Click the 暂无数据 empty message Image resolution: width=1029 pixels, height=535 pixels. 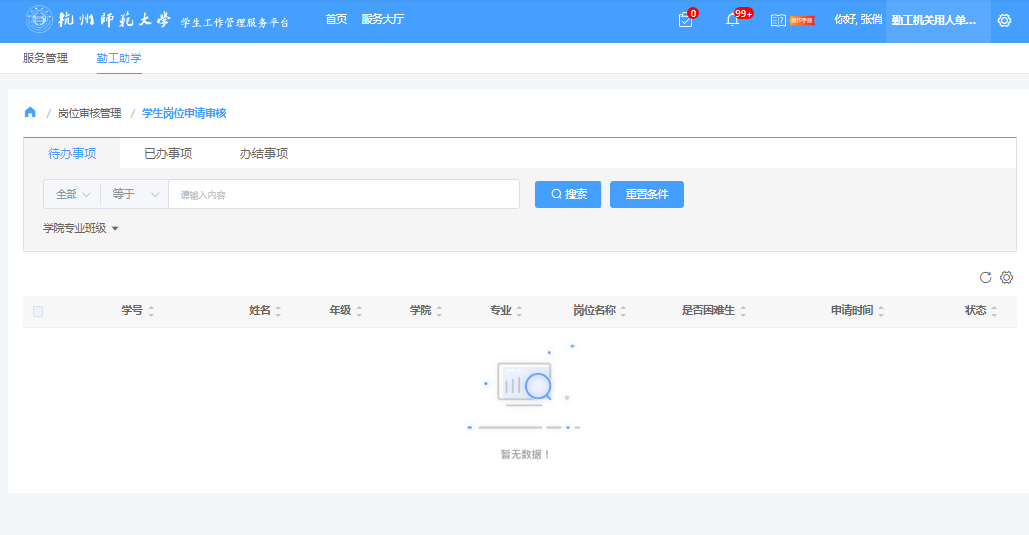coord(525,454)
